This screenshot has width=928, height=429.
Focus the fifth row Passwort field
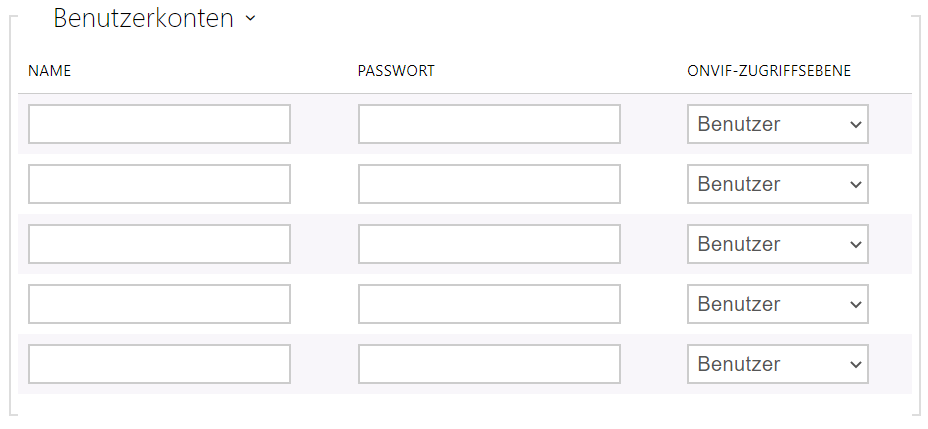489,364
